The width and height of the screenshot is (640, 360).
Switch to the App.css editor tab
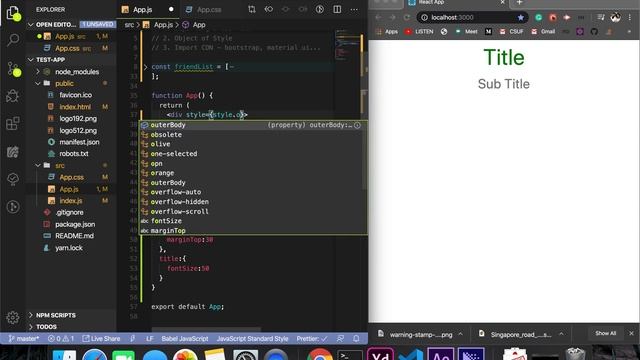[209, 9]
